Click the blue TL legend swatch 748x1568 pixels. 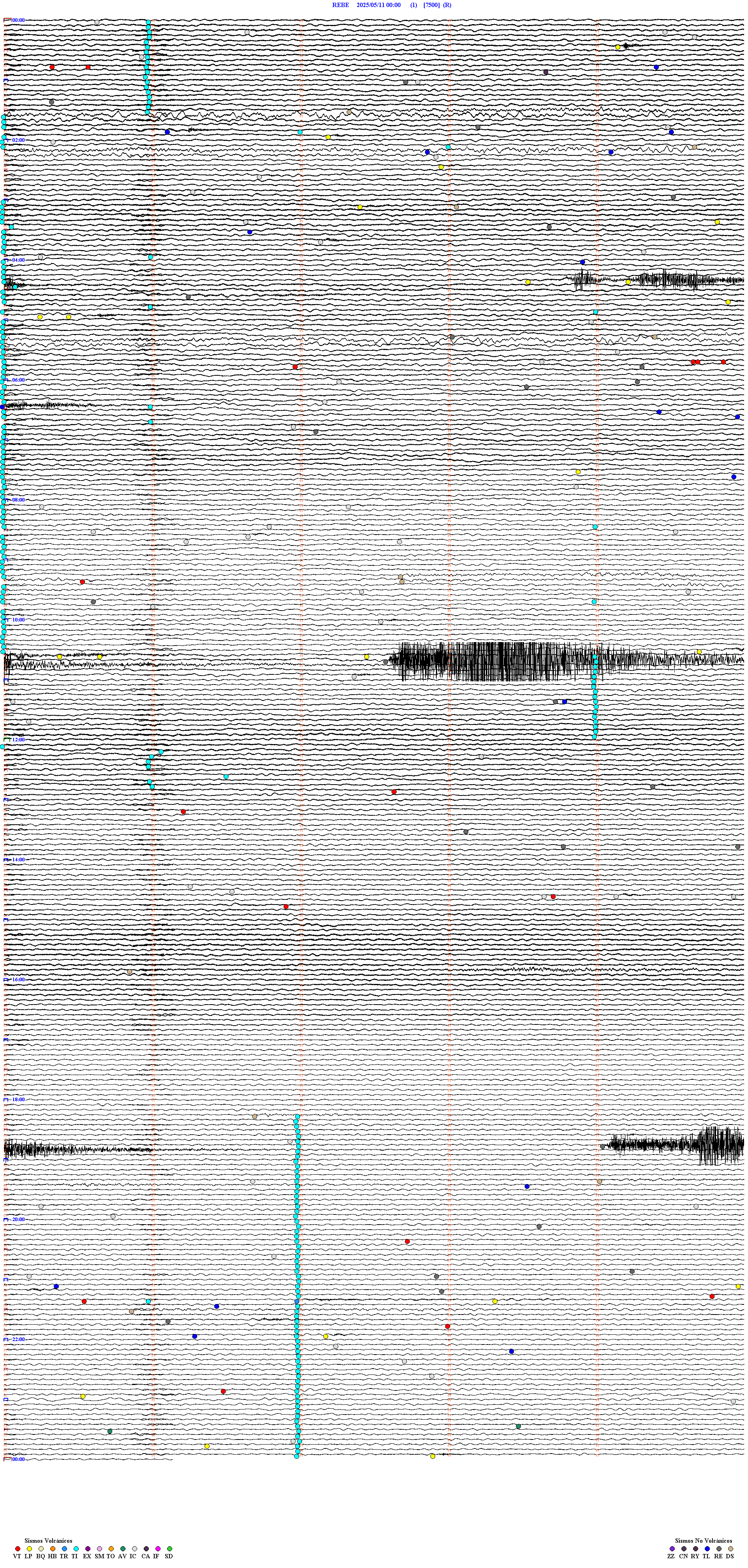point(707,1548)
